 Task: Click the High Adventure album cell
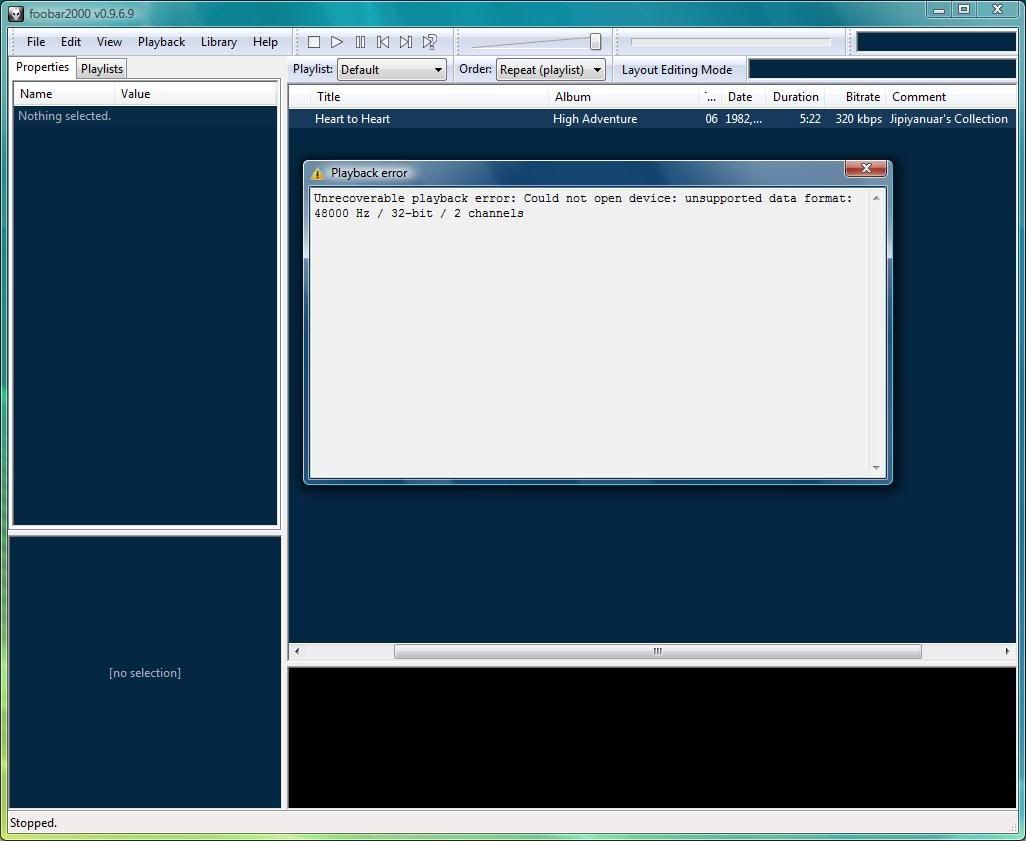595,119
